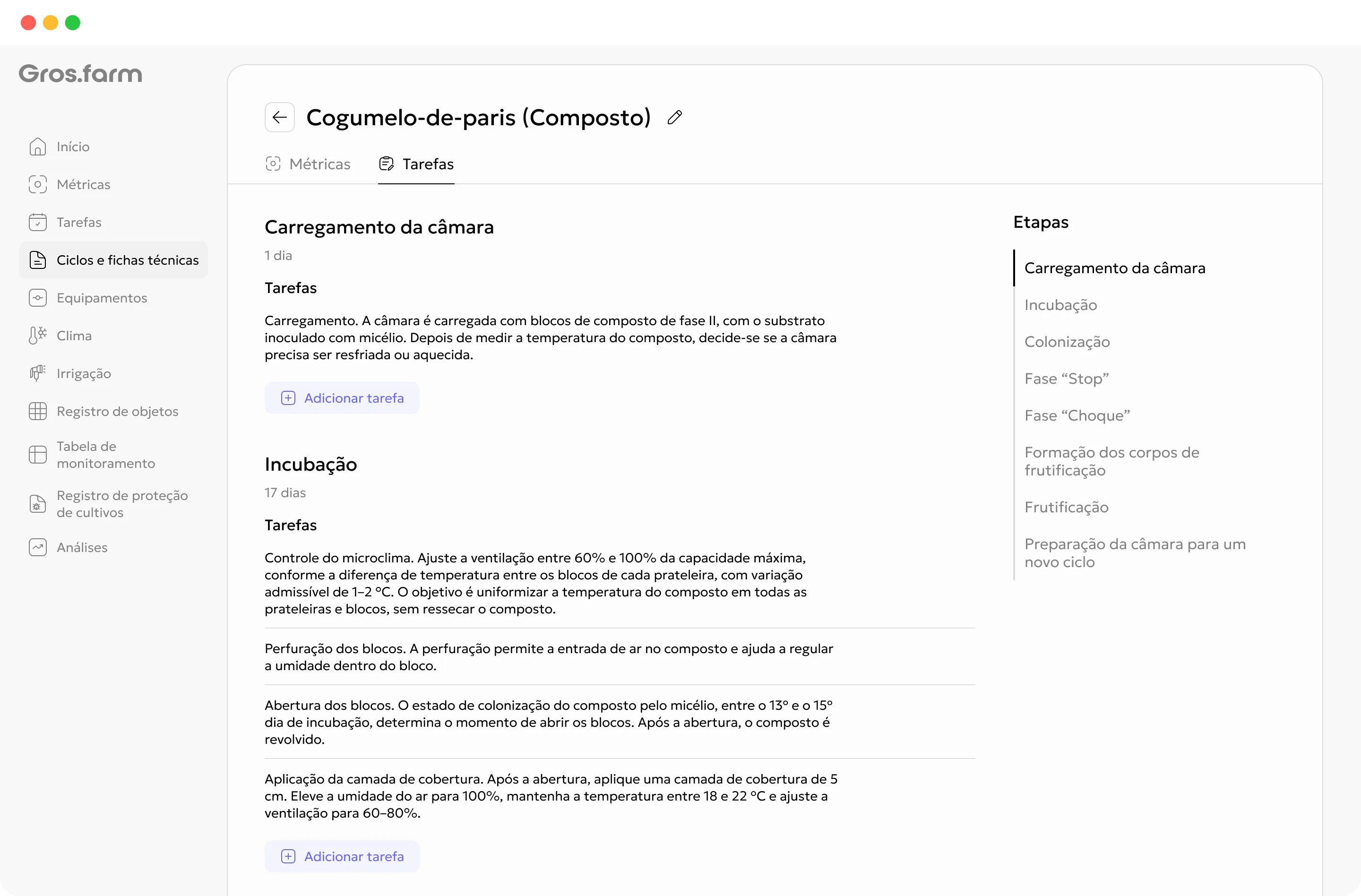Jump to Colonização stage
The image size is (1361, 896).
coord(1067,342)
